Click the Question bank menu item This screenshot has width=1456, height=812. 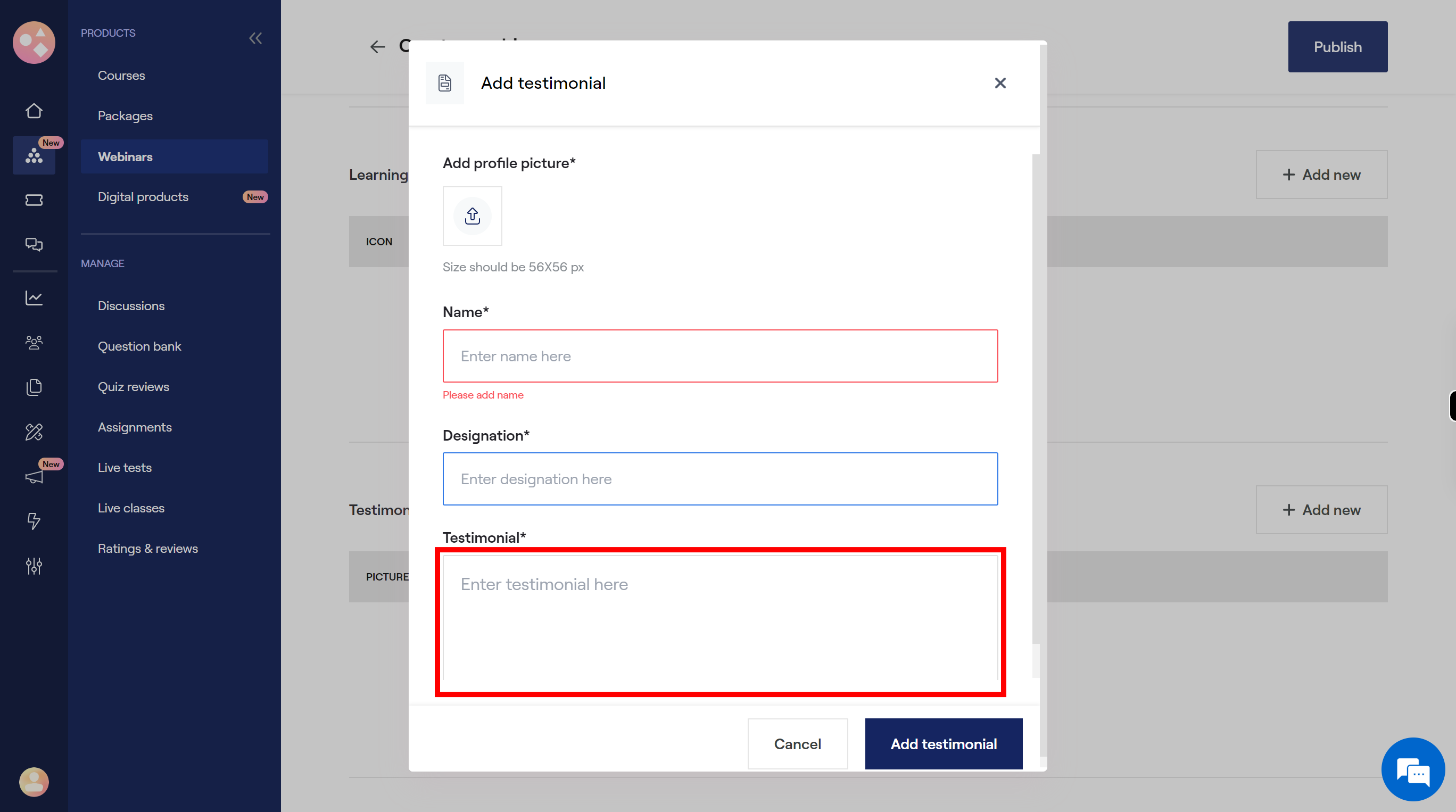click(x=139, y=345)
